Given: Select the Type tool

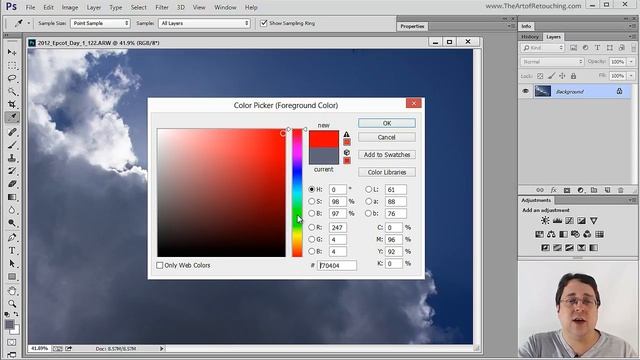Looking at the screenshot, I should coord(12,251).
